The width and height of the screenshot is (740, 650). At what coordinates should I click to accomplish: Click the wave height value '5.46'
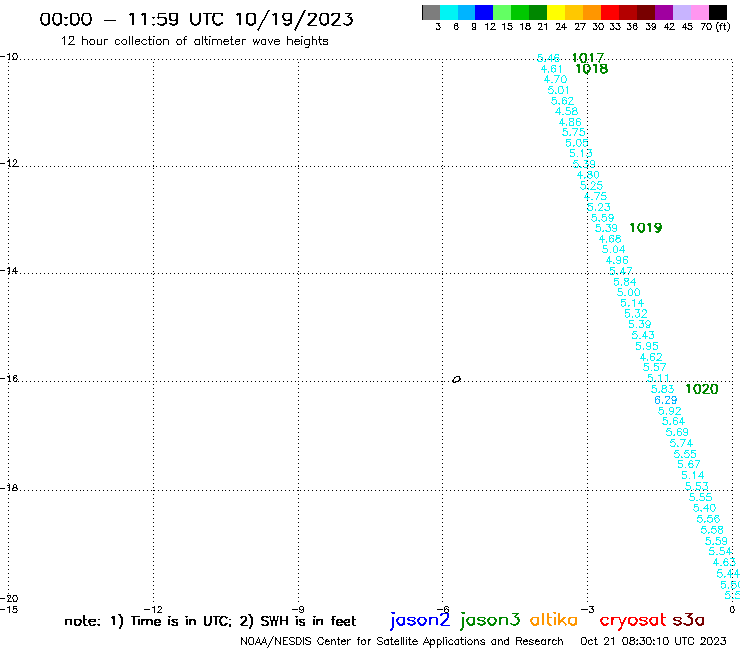click(548, 58)
